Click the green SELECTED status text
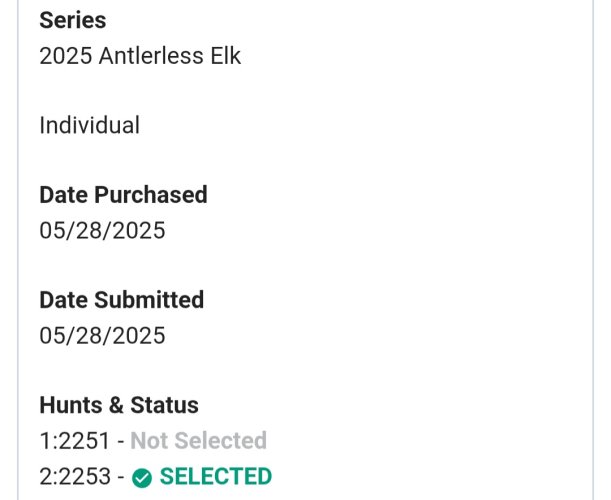The width and height of the screenshot is (611, 500). (215, 476)
